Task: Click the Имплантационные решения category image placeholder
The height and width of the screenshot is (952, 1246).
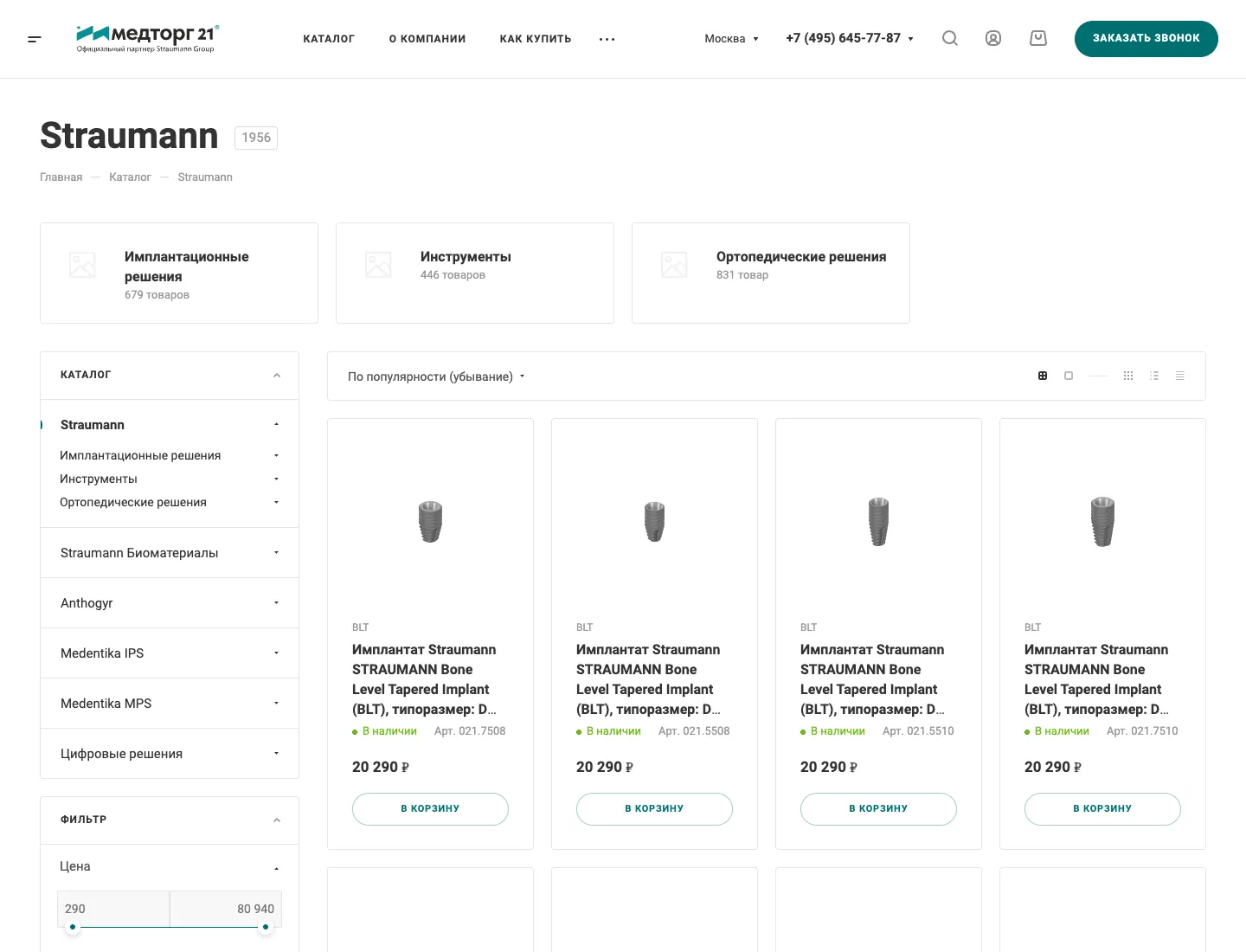Action: (x=82, y=265)
